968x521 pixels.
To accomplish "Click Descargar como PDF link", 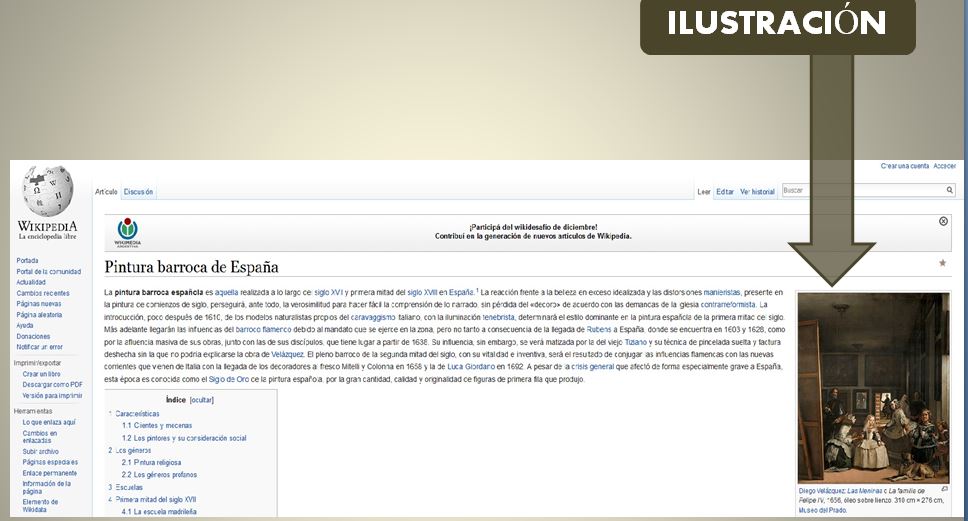I will pyautogui.click(x=52, y=385).
